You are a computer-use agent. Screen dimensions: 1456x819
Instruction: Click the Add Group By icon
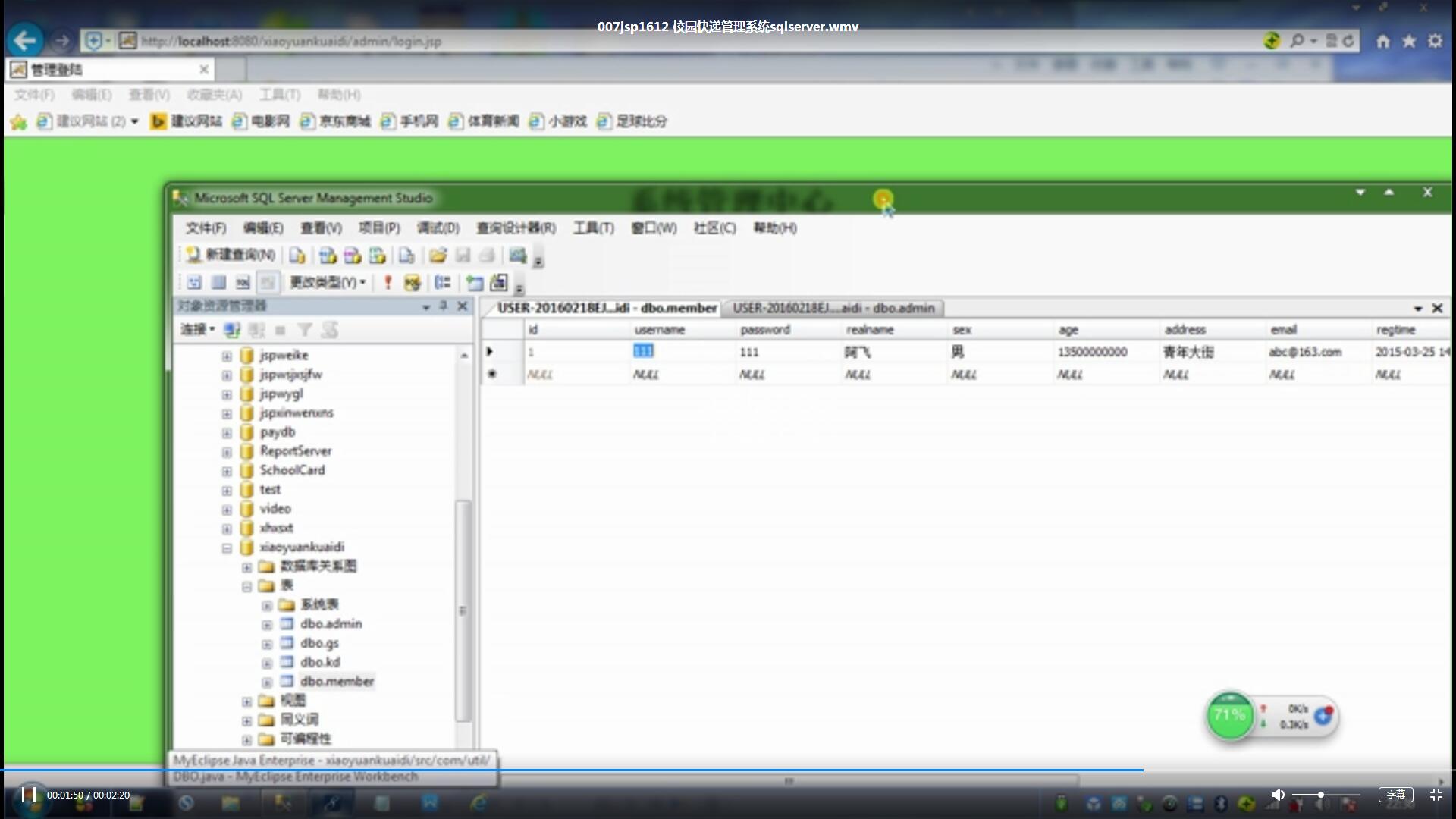click(x=443, y=283)
